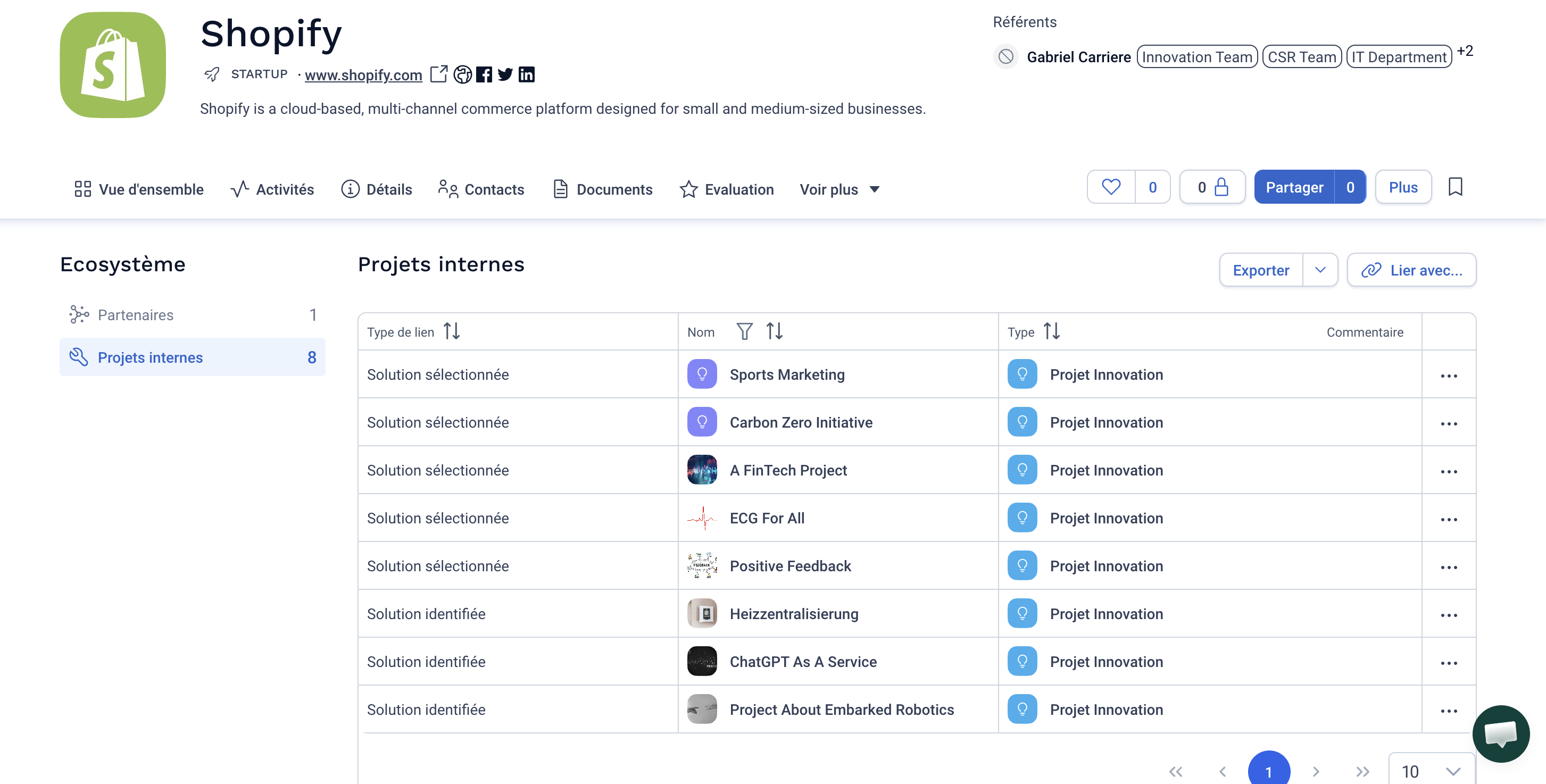Viewport: 1546px width, 784px height.
Task: Open the A FinTech Project link
Action: [788, 470]
